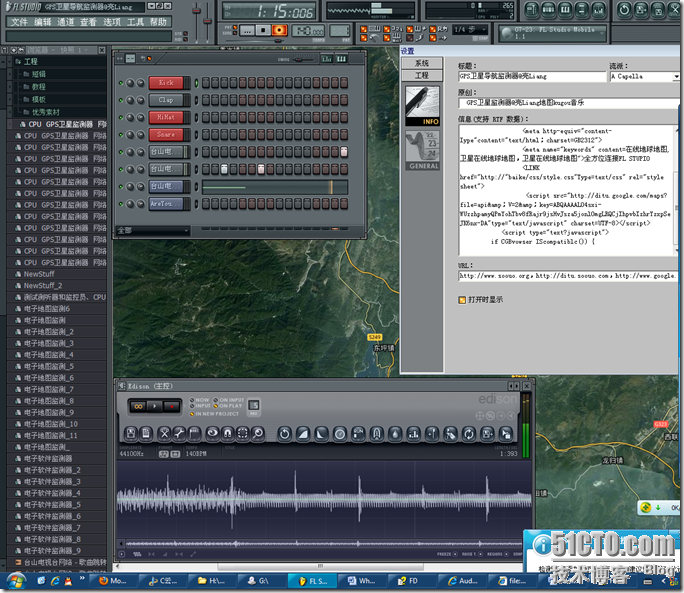This screenshot has width=684, height=593.
Task: Open the 编辑 menu
Action: [x=42, y=22]
